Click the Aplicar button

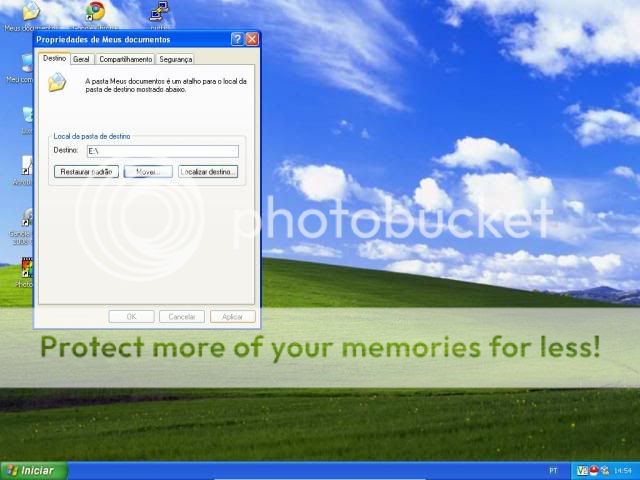pyautogui.click(x=233, y=317)
